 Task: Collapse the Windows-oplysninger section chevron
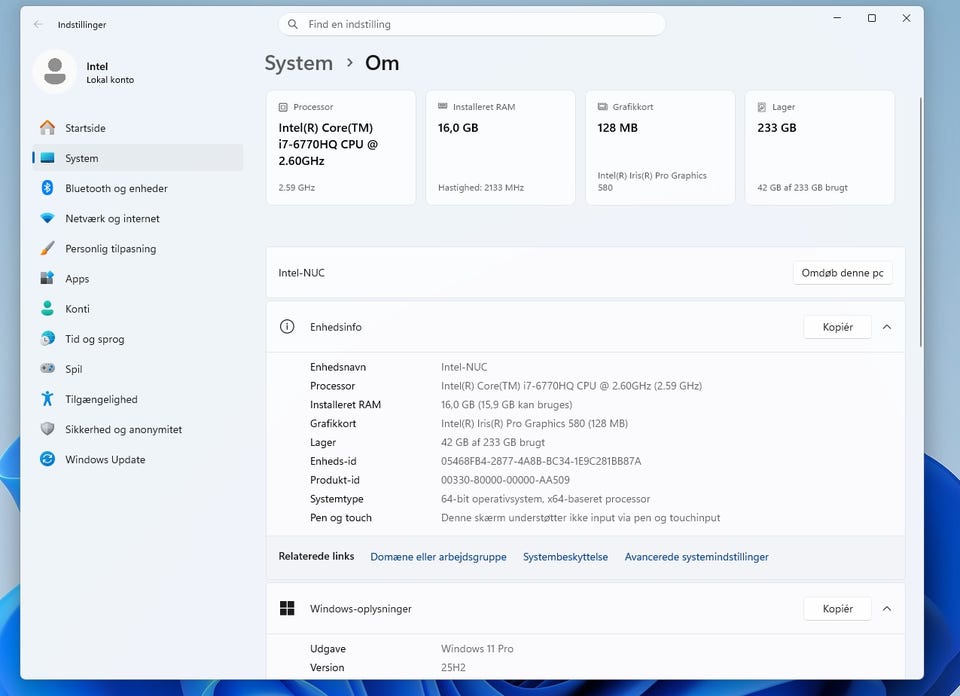click(x=887, y=608)
